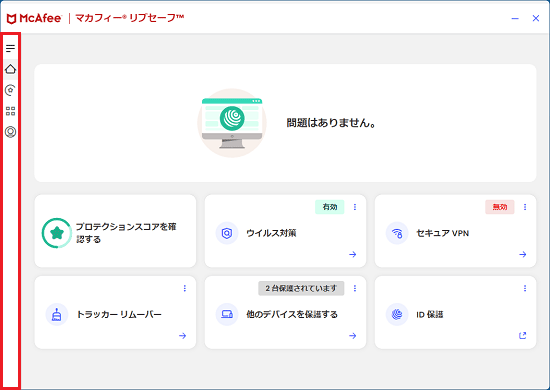Open more options for ID 保護 card
Image resolution: width=550 pixels, height=390 pixels.
(525, 288)
